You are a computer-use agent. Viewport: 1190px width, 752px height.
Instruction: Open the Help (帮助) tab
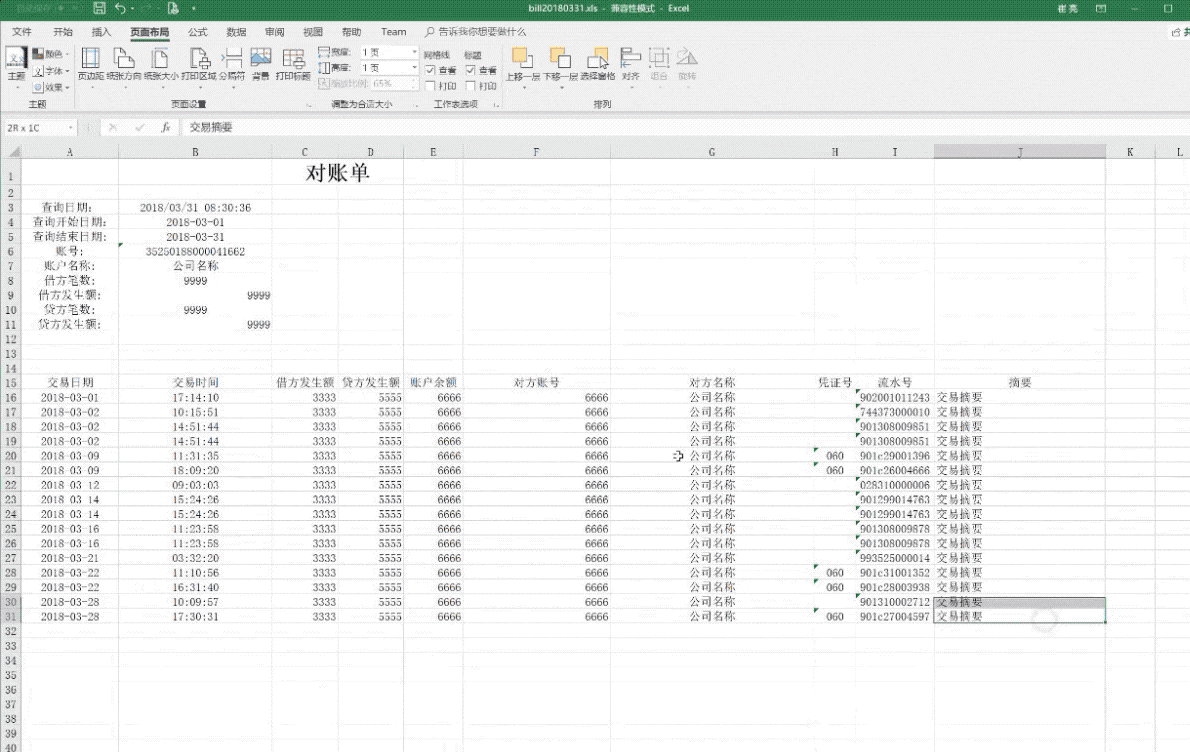tap(351, 32)
